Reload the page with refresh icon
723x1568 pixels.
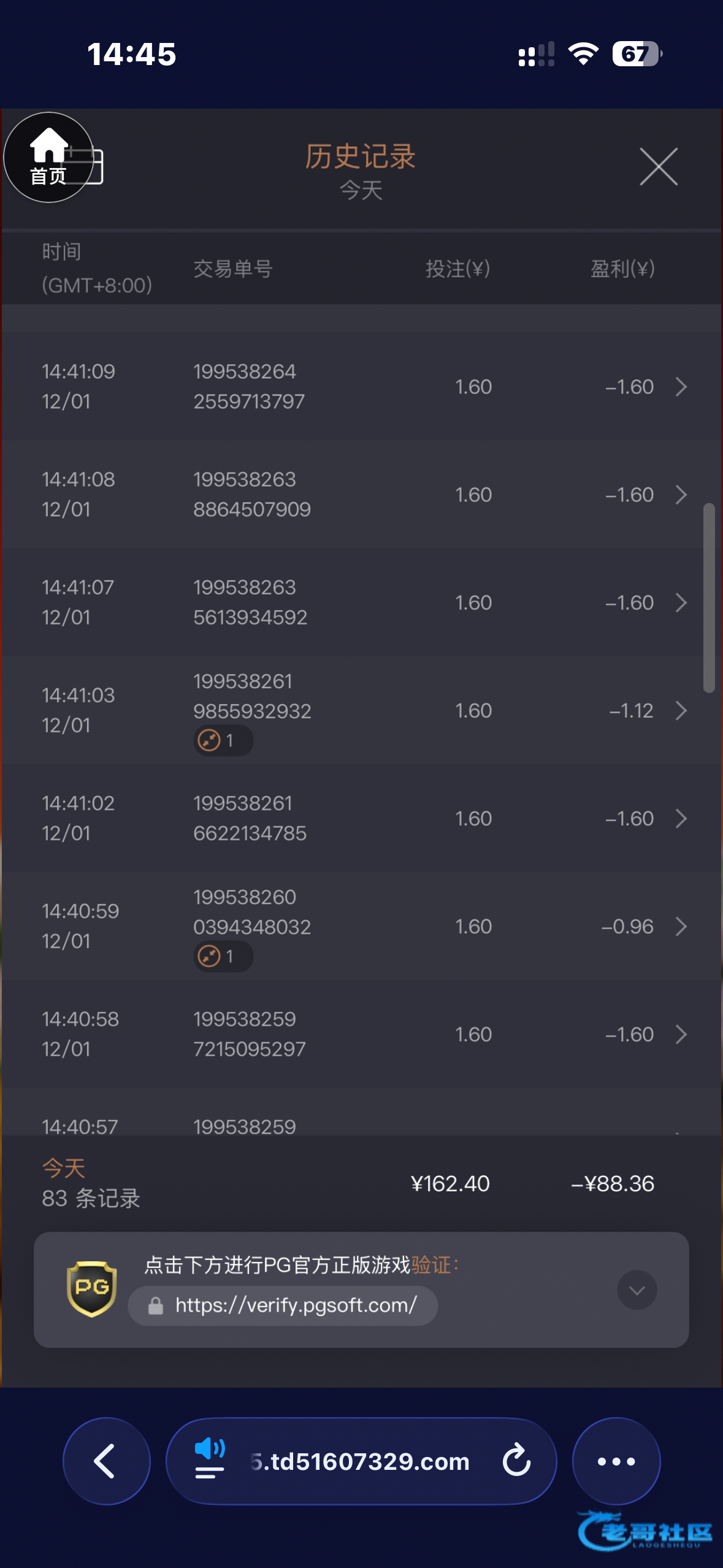point(516,1461)
